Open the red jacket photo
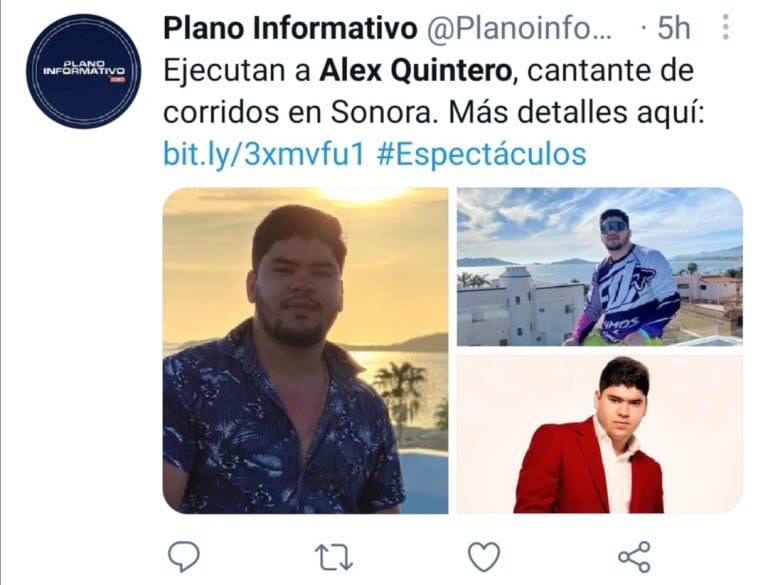 [600, 435]
